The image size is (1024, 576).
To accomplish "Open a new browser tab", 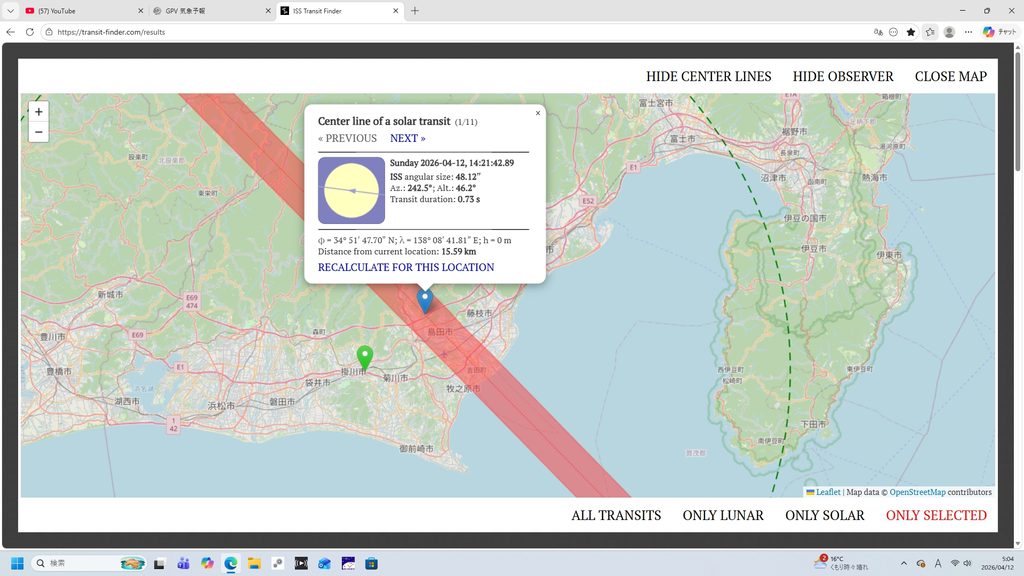I will pyautogui.click(x=415, y=10).
